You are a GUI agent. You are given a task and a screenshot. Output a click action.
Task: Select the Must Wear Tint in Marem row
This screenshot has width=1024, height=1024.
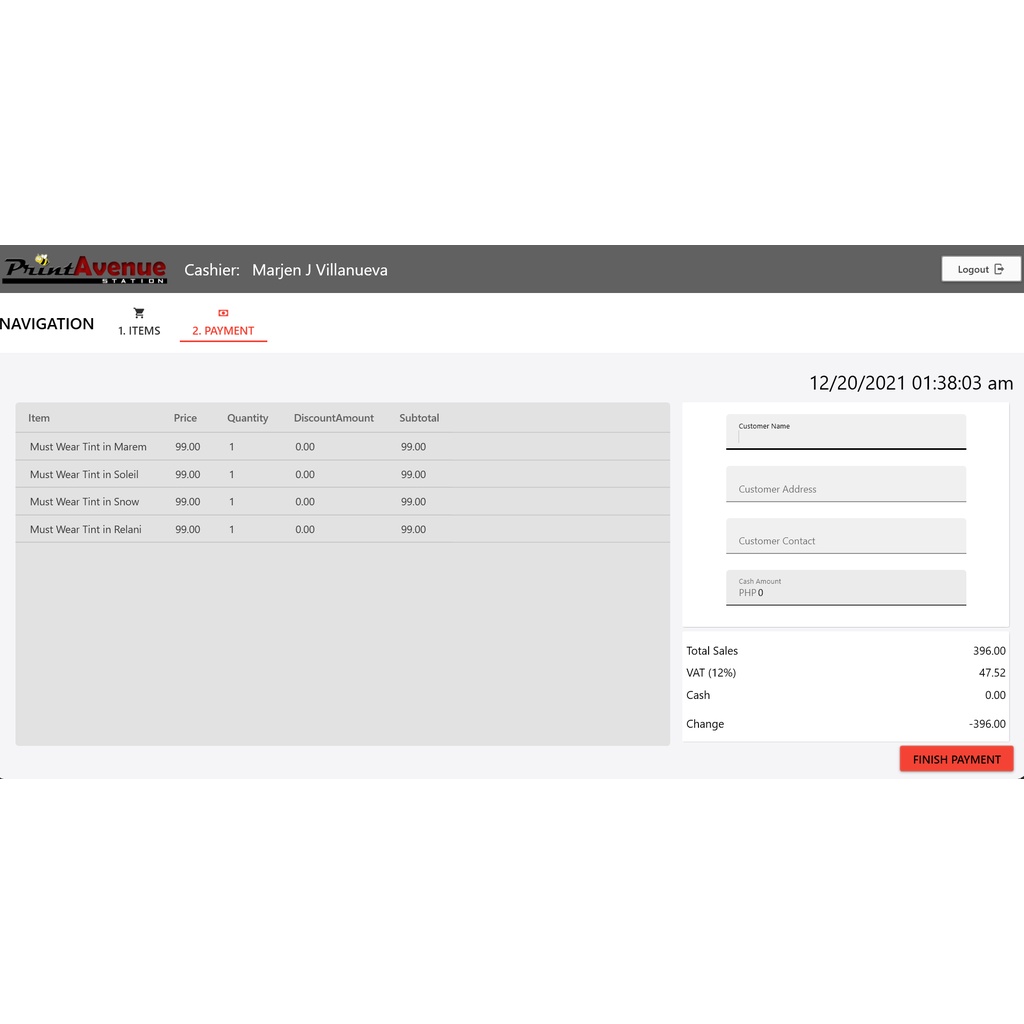pyautogui.click(x=88, y=447)
